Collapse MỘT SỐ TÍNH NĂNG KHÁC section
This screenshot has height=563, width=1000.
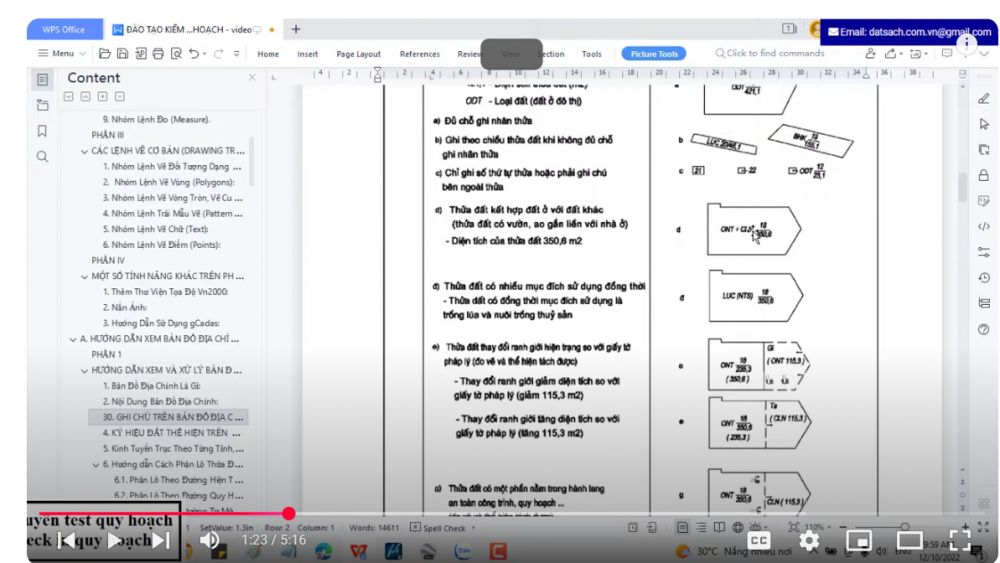click(x=84, y=277)
